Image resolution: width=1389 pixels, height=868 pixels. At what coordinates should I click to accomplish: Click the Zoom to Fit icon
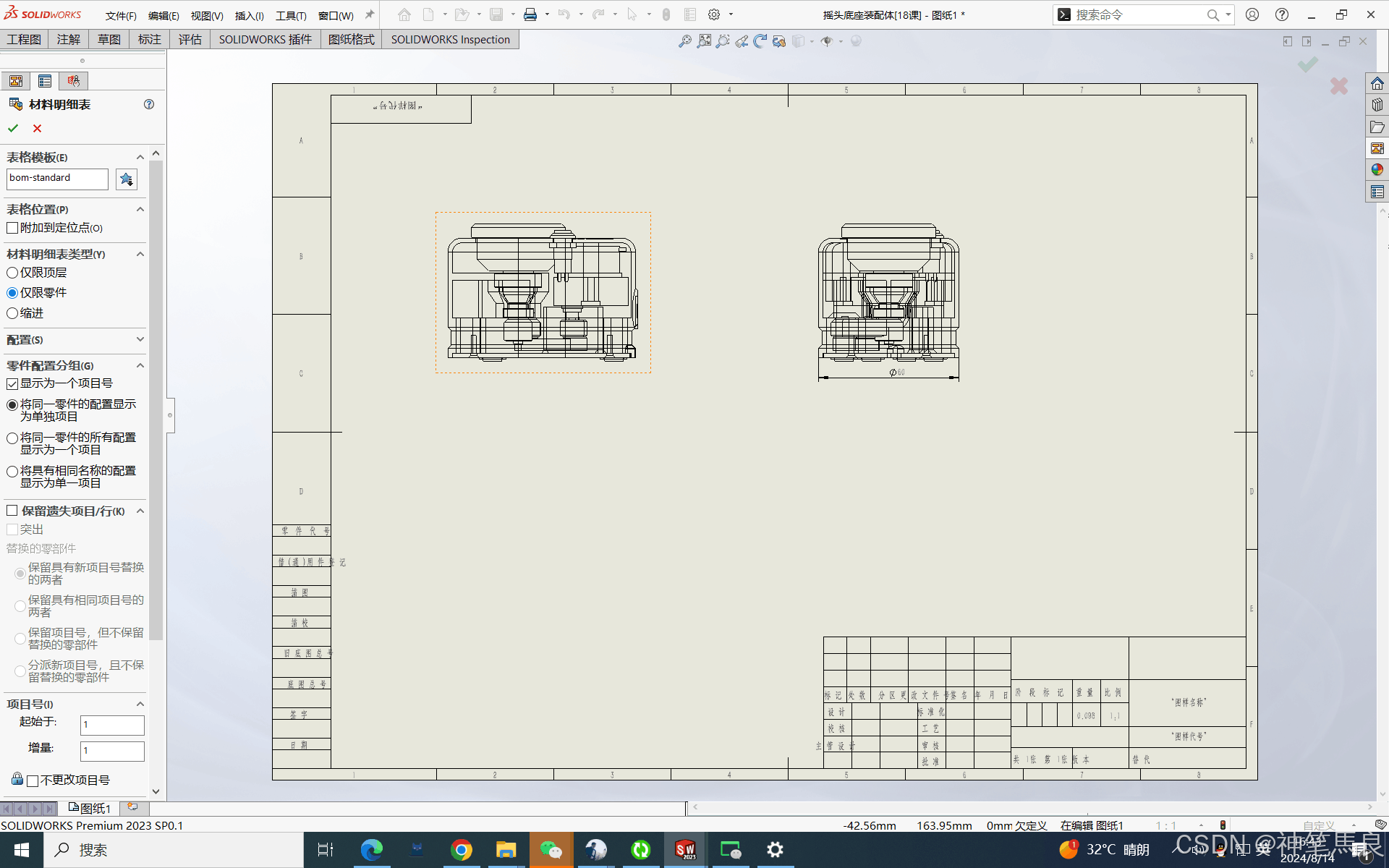pyautogui.click(x=704, y=41)
